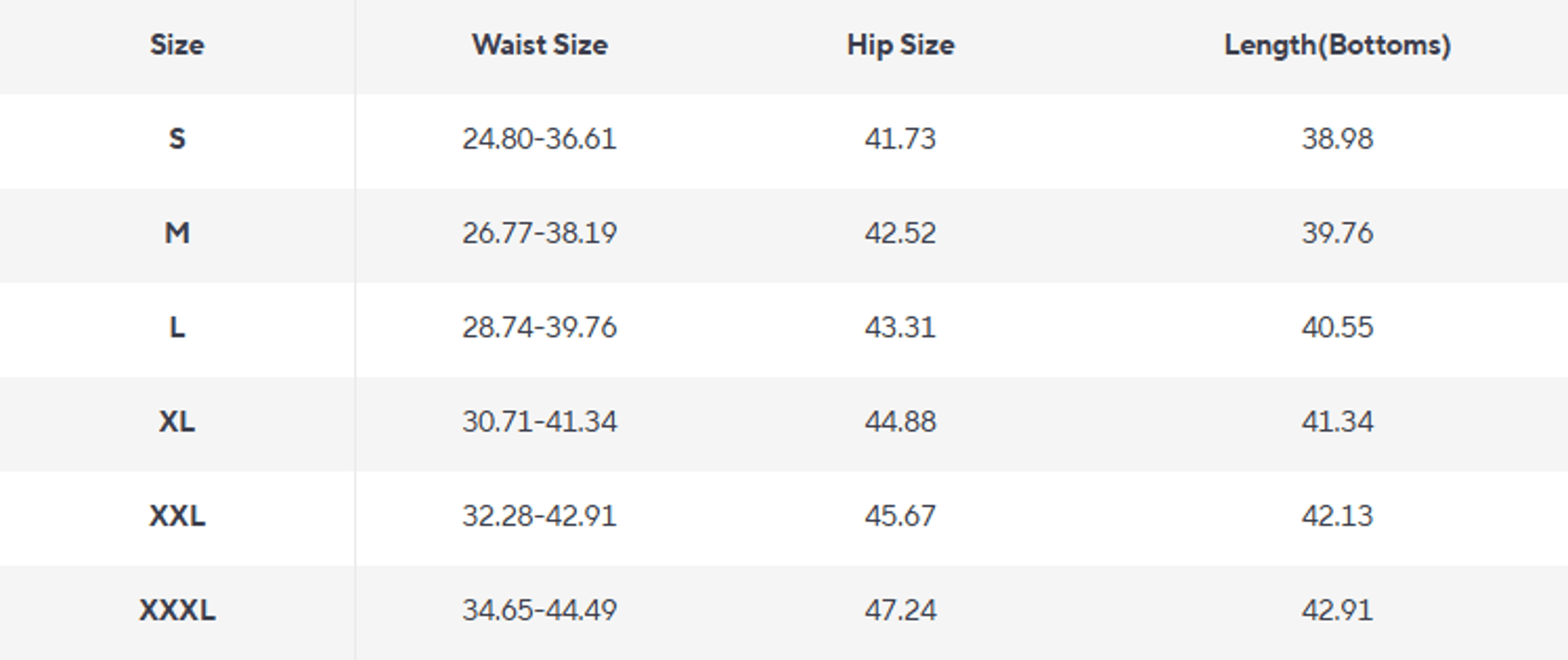The image size is (1568, 660).
Task: Click length value 38.98
Action: [x=1337, y=139]
